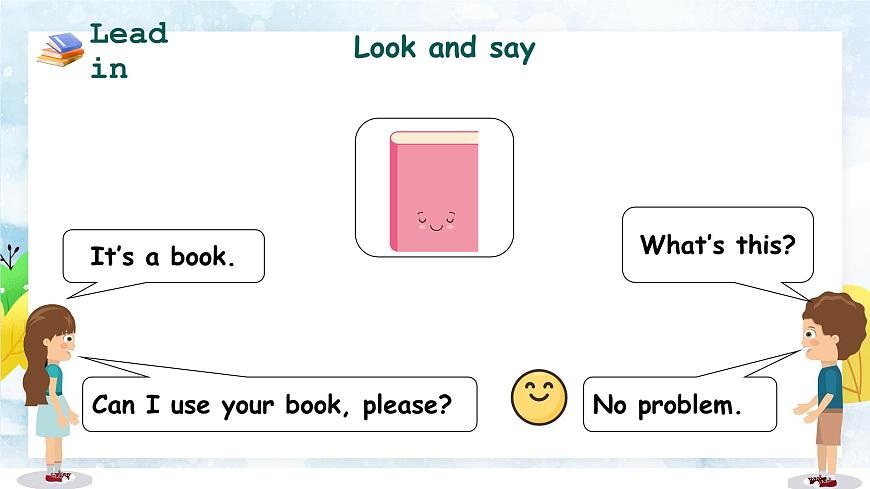The width and height of the screenshot is (870, 489).
Task: Click the girl's red shoes
Action: 59,476
